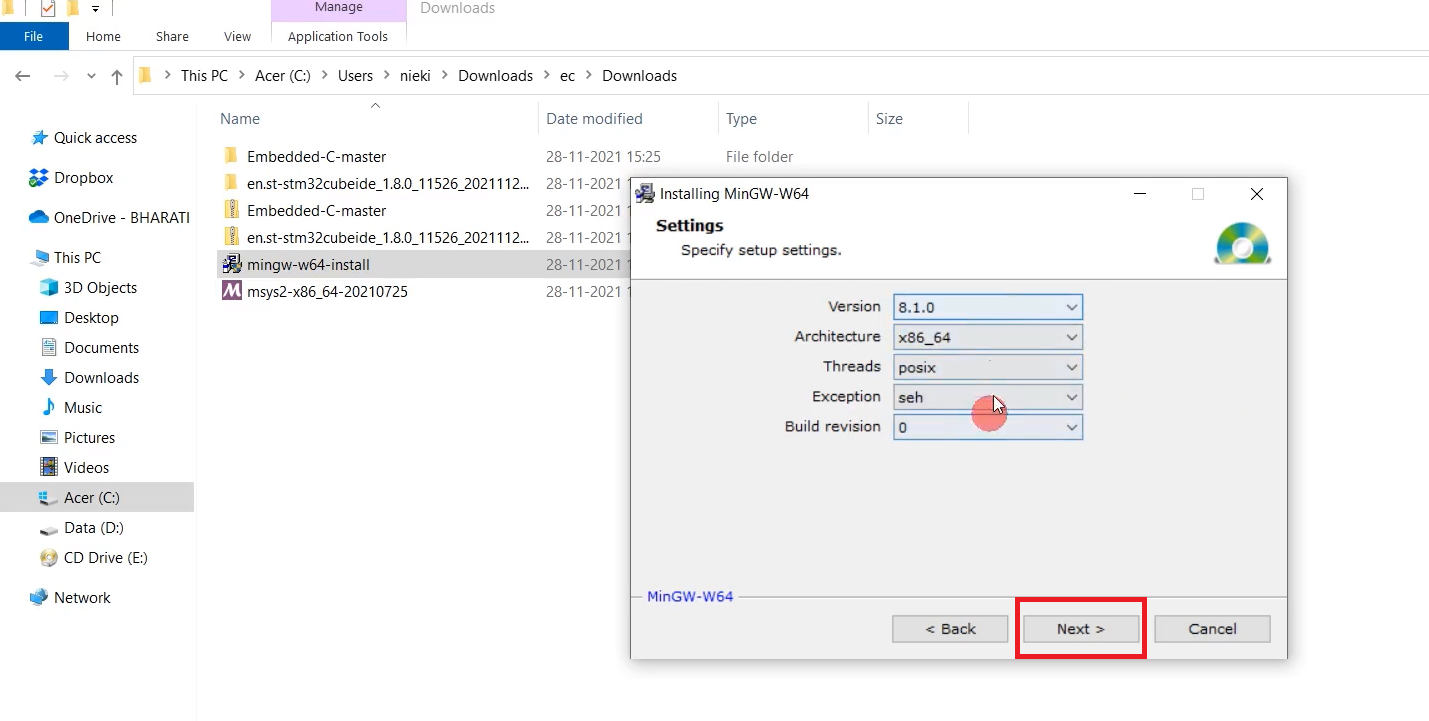Select This PC in the navigation pane
1429x721 pixels.
click(77, 258)
